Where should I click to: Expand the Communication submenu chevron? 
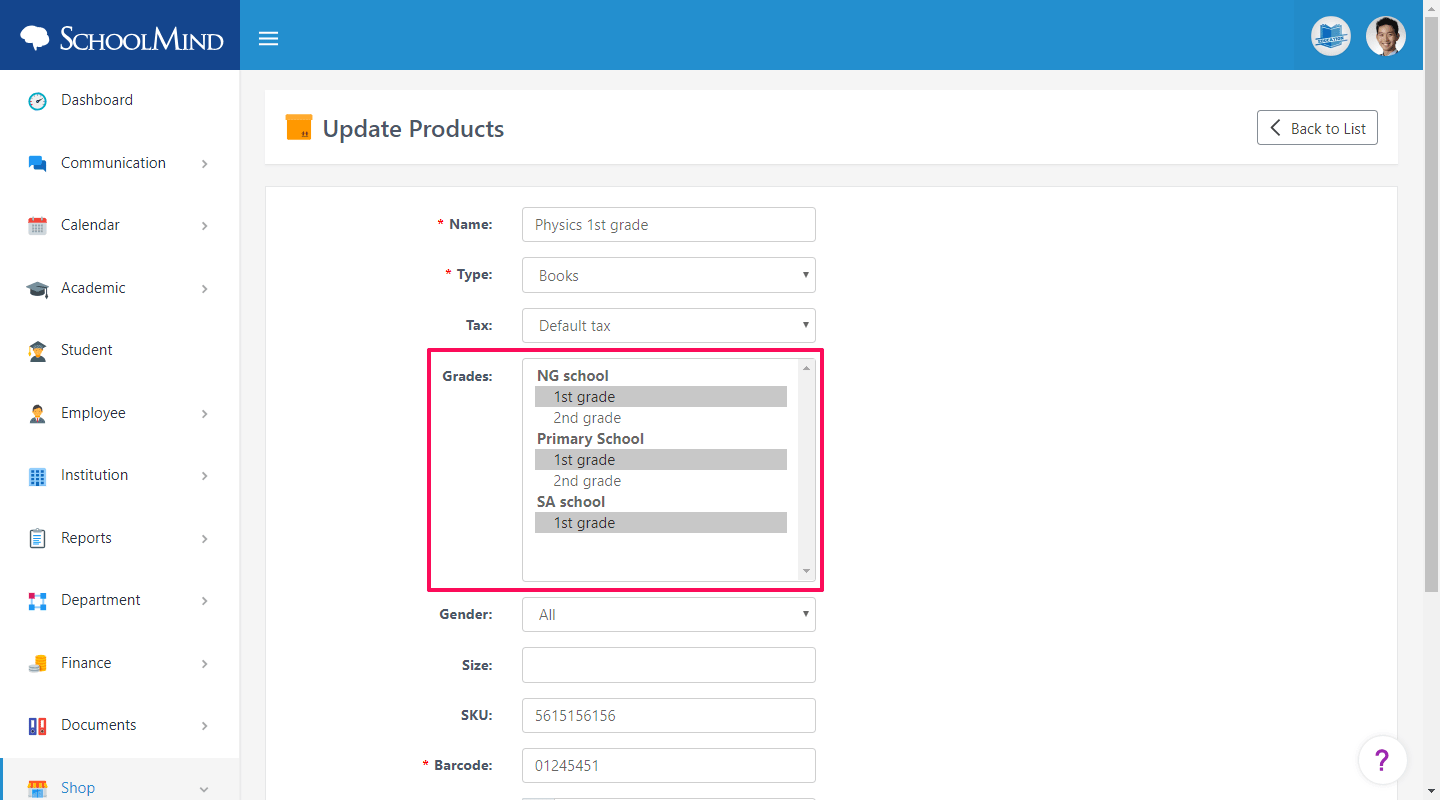tap(204, 164)
